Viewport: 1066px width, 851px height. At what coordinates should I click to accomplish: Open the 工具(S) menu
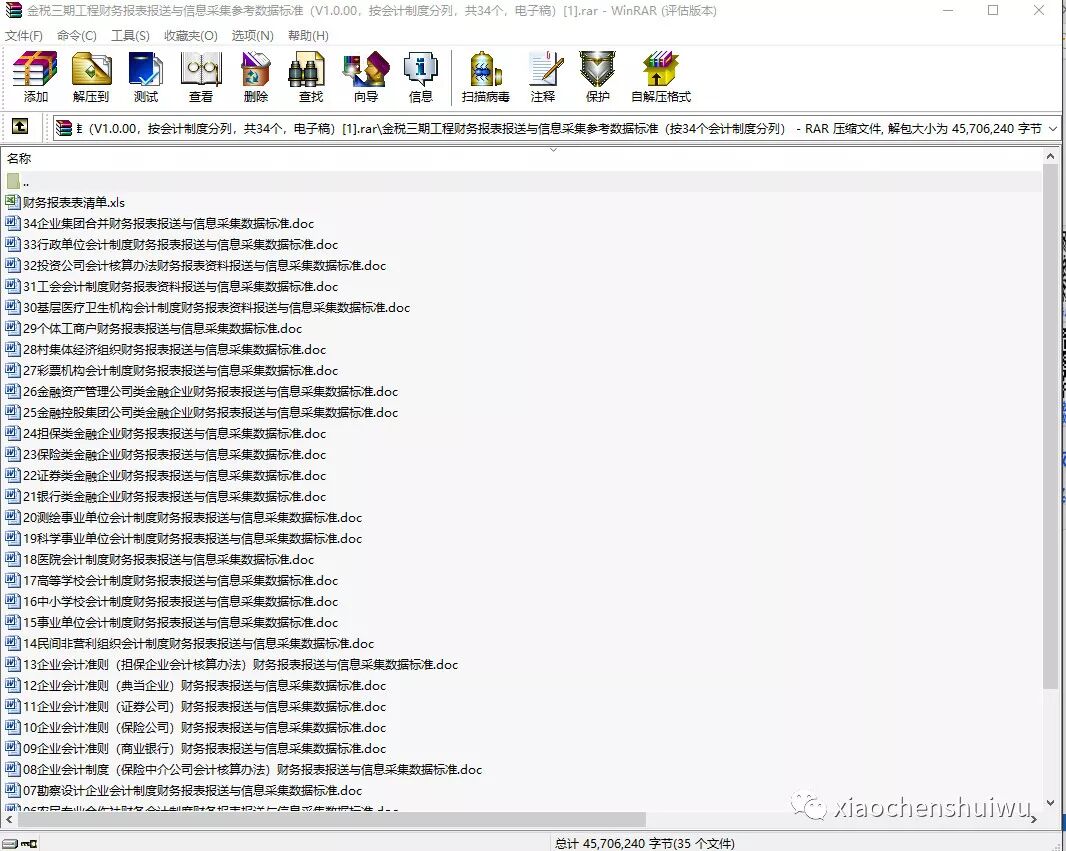(x=130, y=35)
